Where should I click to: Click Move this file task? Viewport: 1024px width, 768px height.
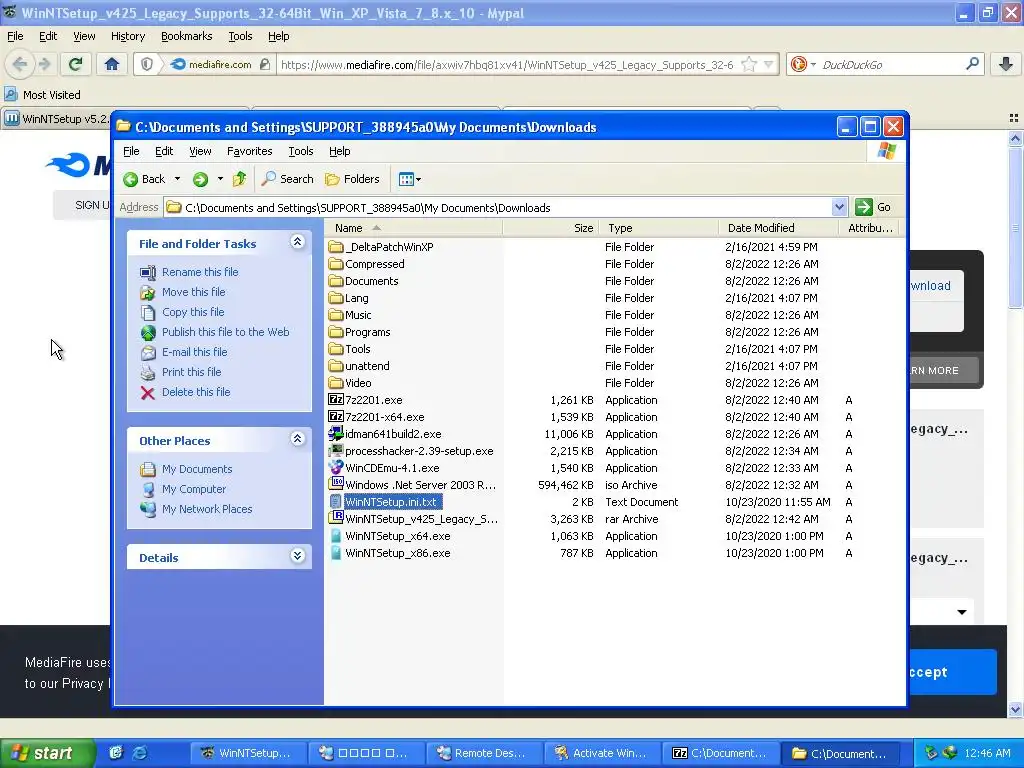pyautogui.click(x=193, y=292)
